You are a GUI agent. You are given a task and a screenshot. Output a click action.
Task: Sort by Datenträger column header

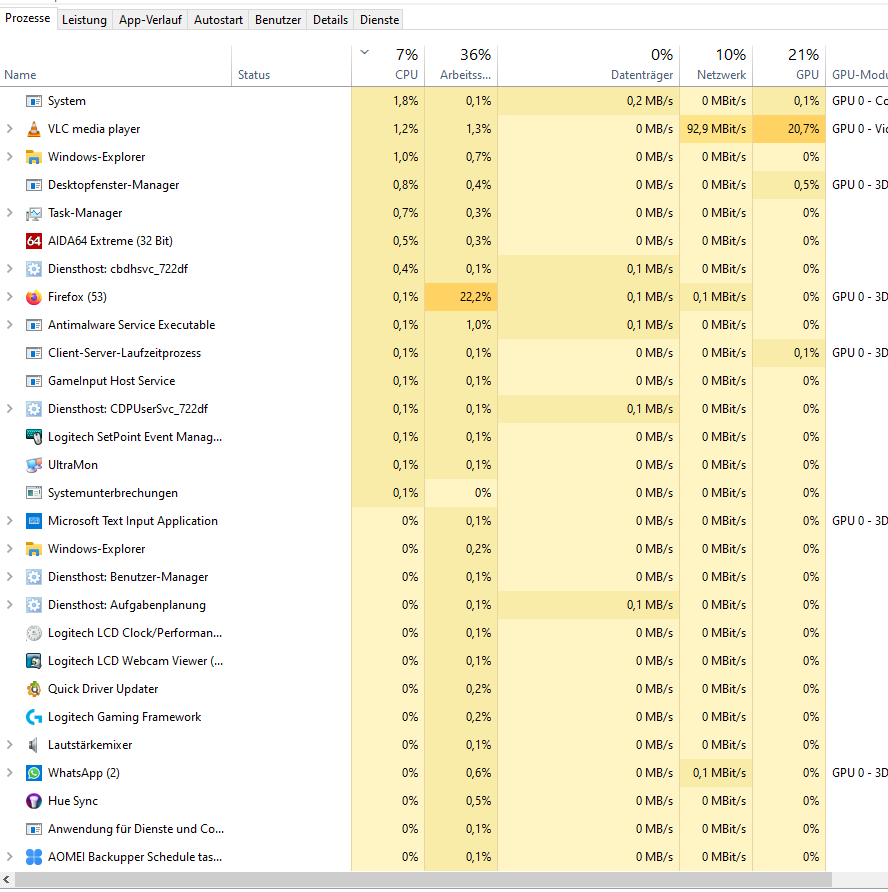pyautogui.click(x=589, y=65)
